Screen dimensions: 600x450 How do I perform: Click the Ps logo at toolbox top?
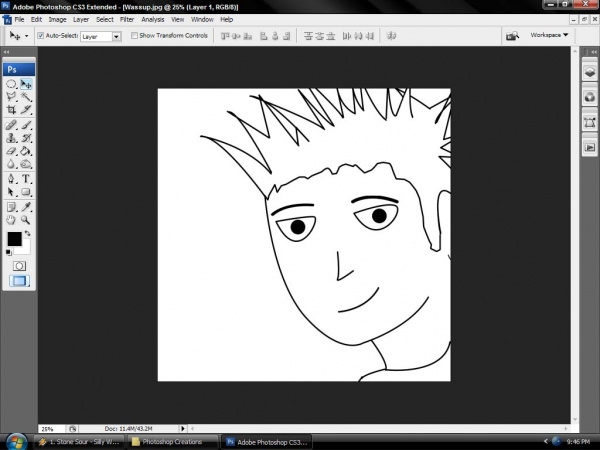click(x=19, y=69)
